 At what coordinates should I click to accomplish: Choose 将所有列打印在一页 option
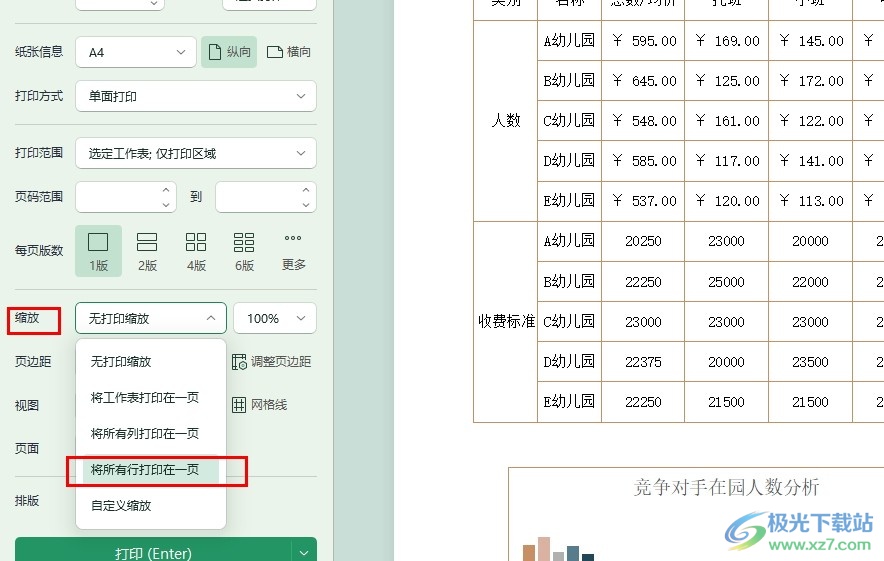click(x=151, y=434)
